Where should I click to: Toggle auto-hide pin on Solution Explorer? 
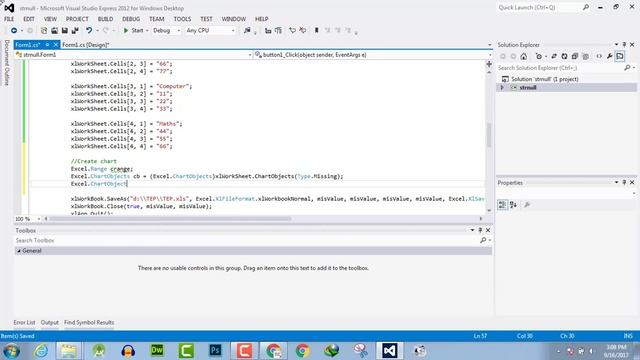tap(624, 44)
